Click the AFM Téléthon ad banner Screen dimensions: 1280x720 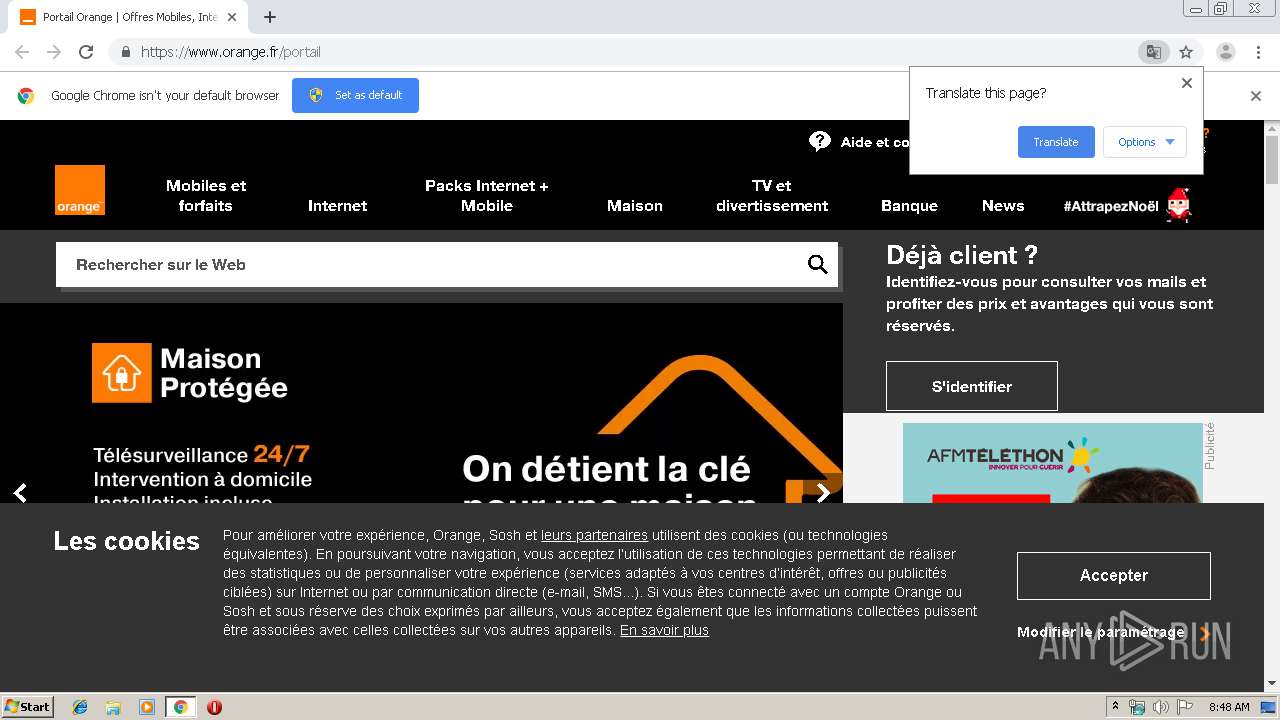[1053, 463]
